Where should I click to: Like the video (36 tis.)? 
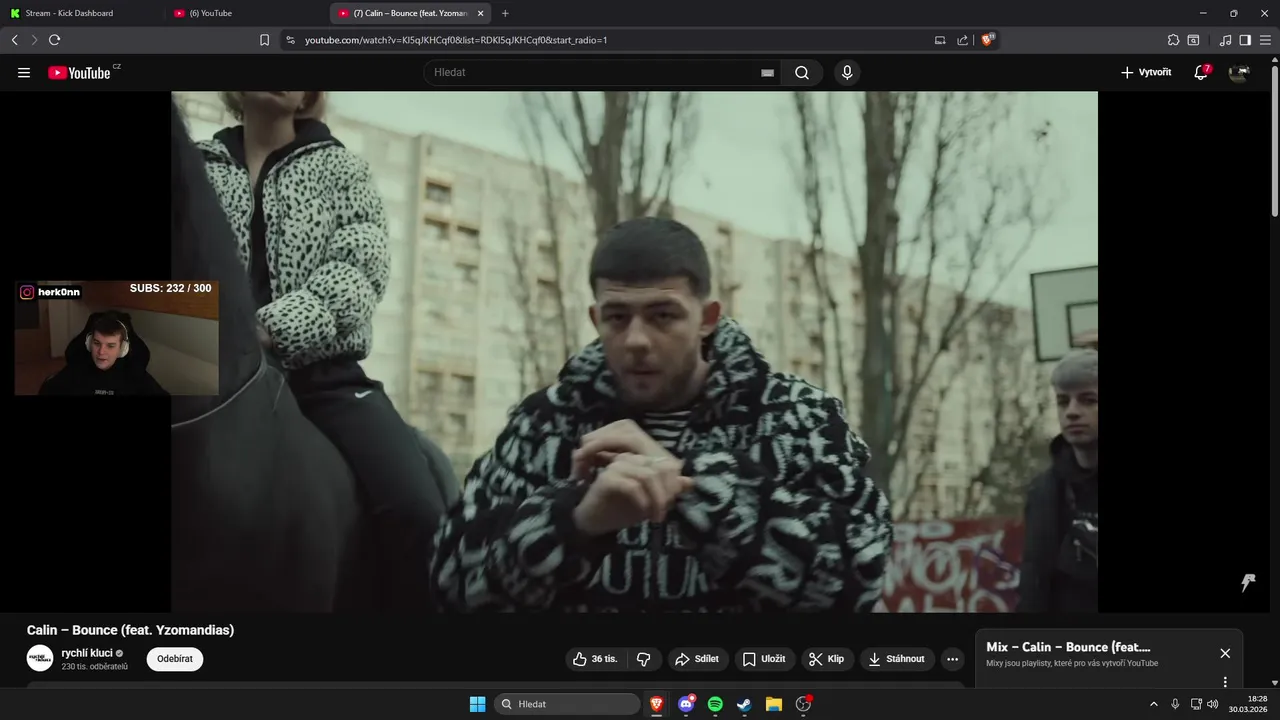click(596, 659)
